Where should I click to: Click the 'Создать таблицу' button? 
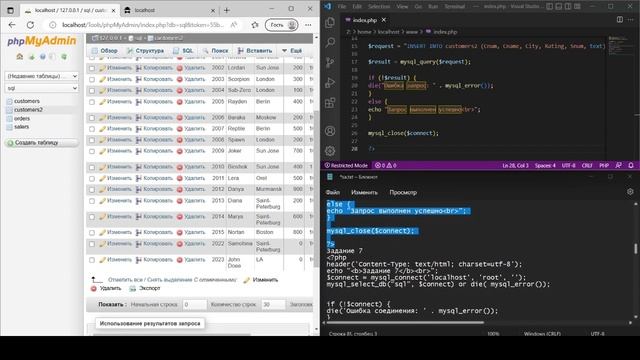pyautogui.click(x=42, y=143)
